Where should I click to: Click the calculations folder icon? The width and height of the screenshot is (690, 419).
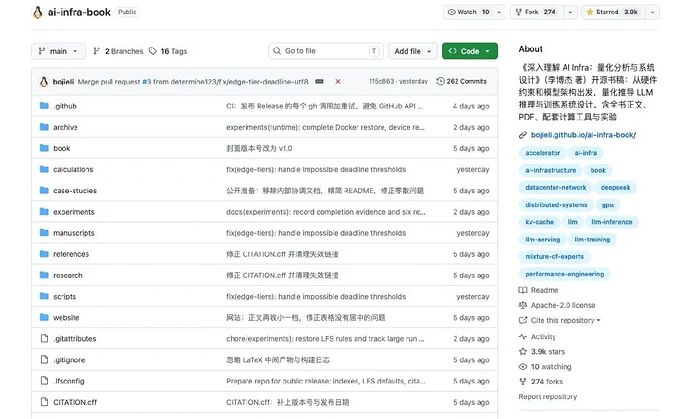tap(44, 169)
